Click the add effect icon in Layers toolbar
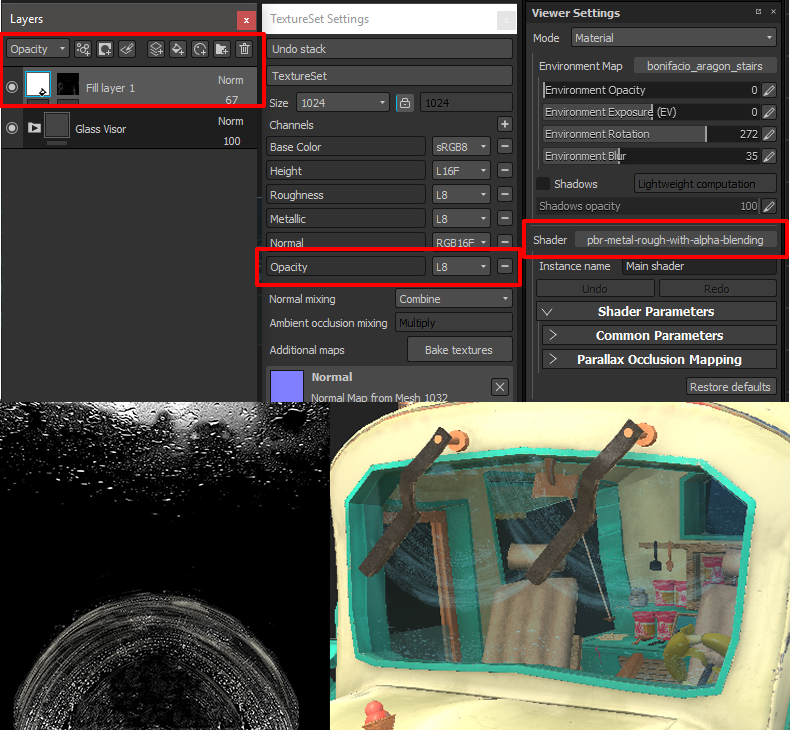Screen dimensions: 790x730 tap(83, 49)
